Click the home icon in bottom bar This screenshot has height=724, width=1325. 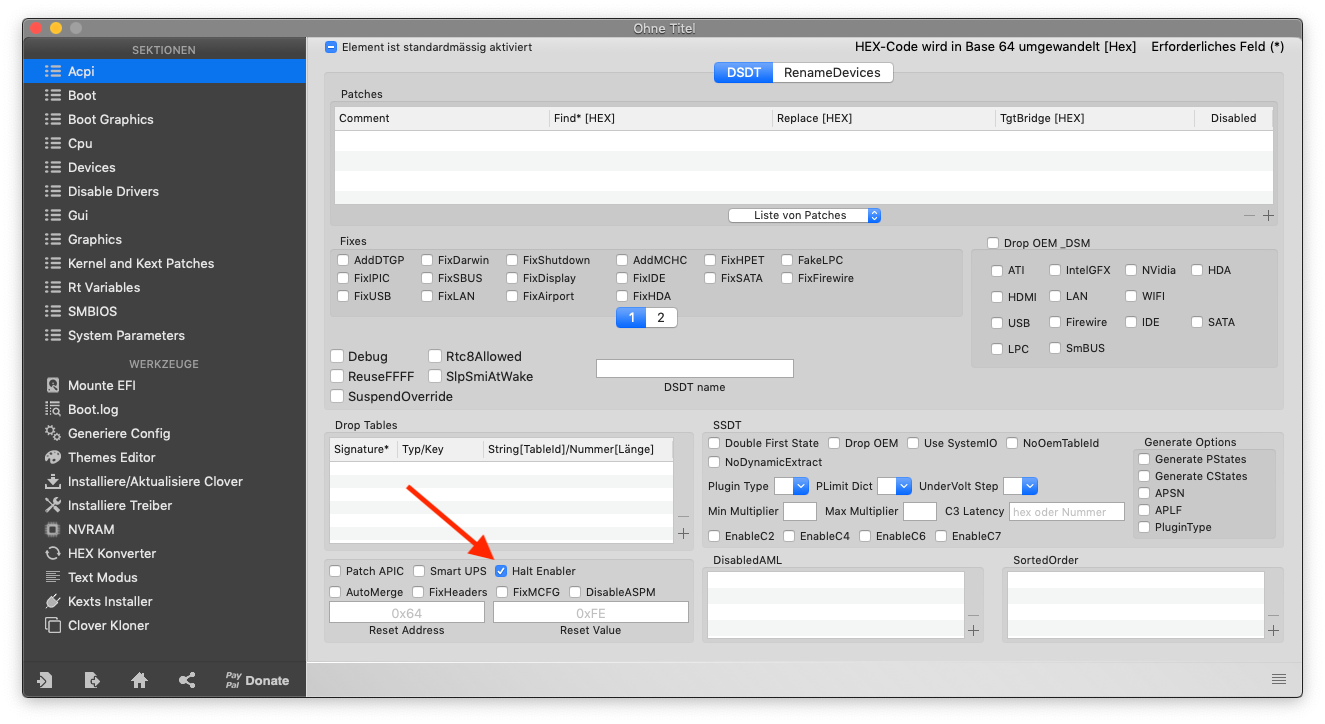click(140, 680)
